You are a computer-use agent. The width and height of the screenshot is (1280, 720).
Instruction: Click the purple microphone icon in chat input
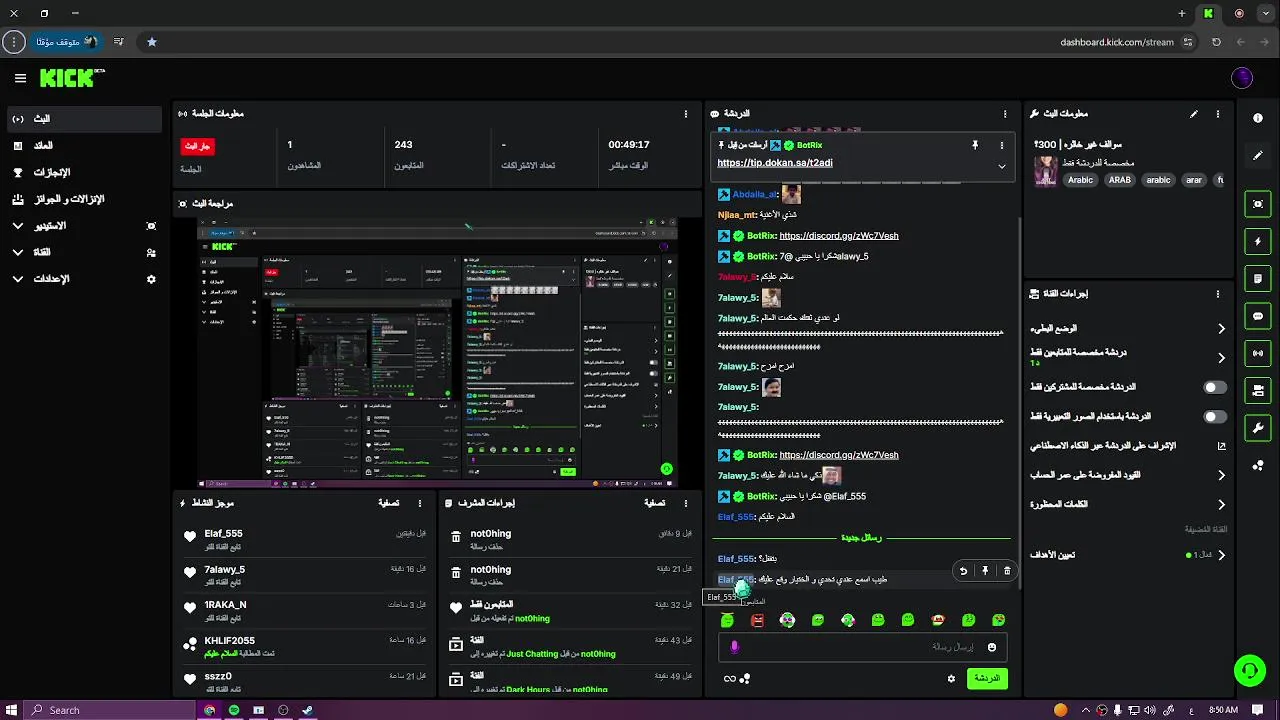click(x=735, y=647)
